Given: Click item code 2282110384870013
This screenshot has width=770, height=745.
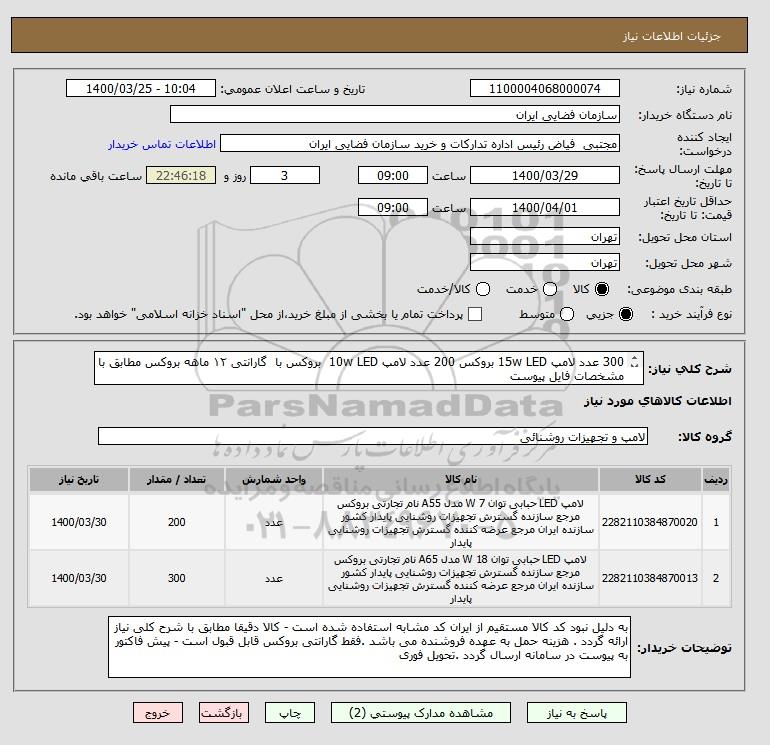Looking at the screenshot, I should pos(650,578).
